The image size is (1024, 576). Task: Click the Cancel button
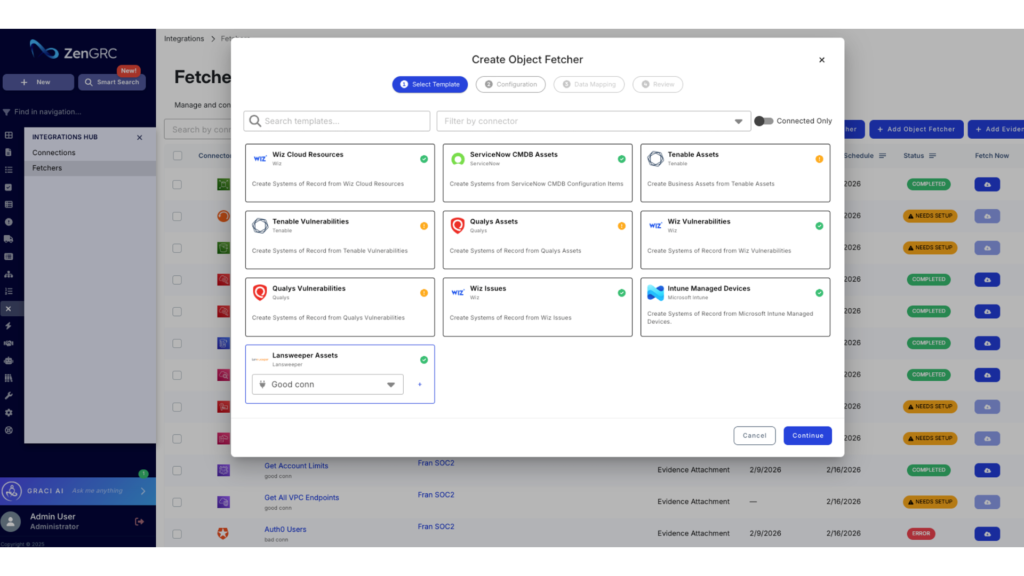(x=754, y=436)
